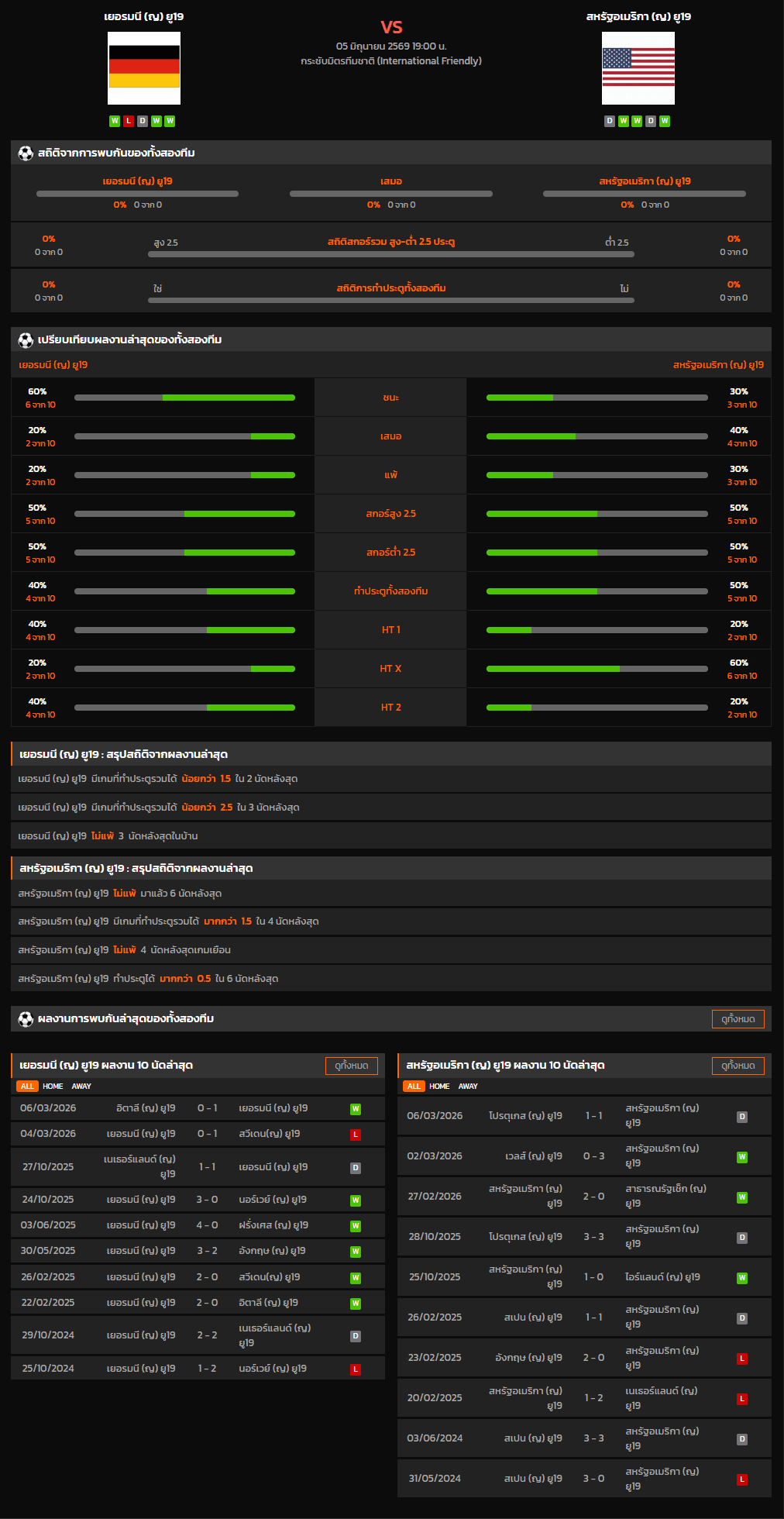Image resolution: width=784 pixels, height=1519 pixels.
Task: Click the soccer ball icon beside ผลงานการพบกันล่าสุดของทั้งสองทีม
Action: (26, 1019)
